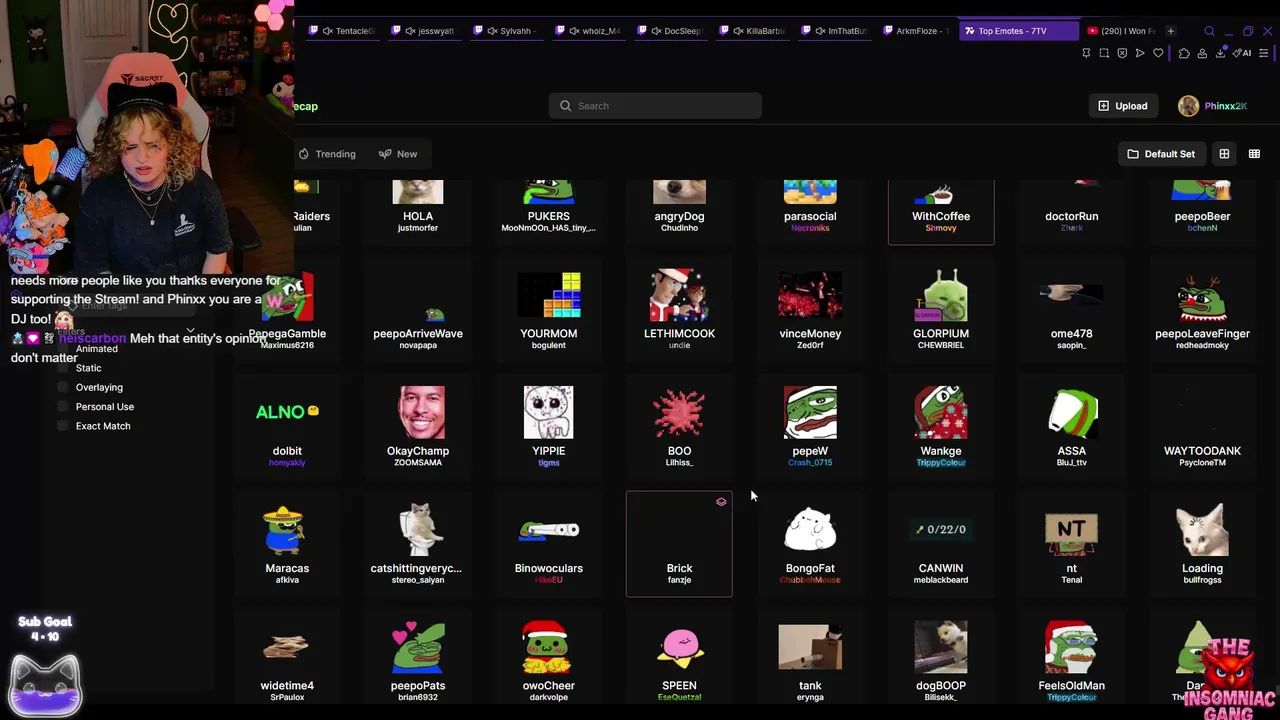This screenshot has width=1280, height=720.
Task: Open the BOO emote
Action: coord(679,426)
